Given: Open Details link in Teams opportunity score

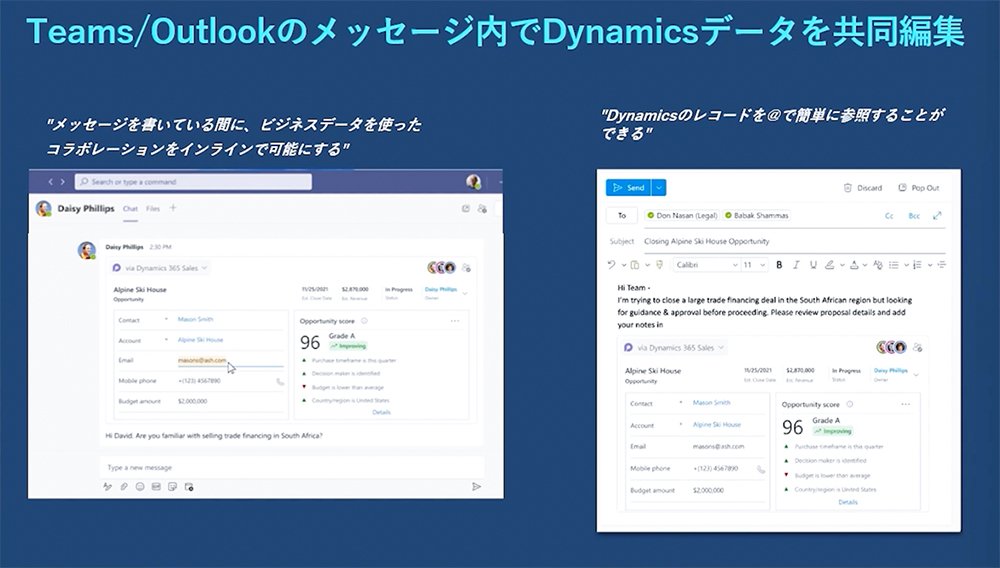Looking at the screenshot, I should 381,412.
